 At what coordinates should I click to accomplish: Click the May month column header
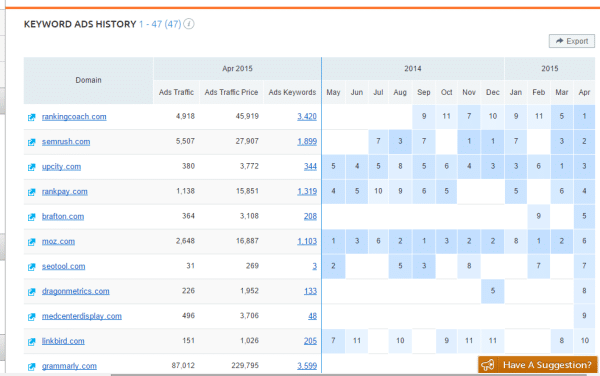(x=333, y=92)
